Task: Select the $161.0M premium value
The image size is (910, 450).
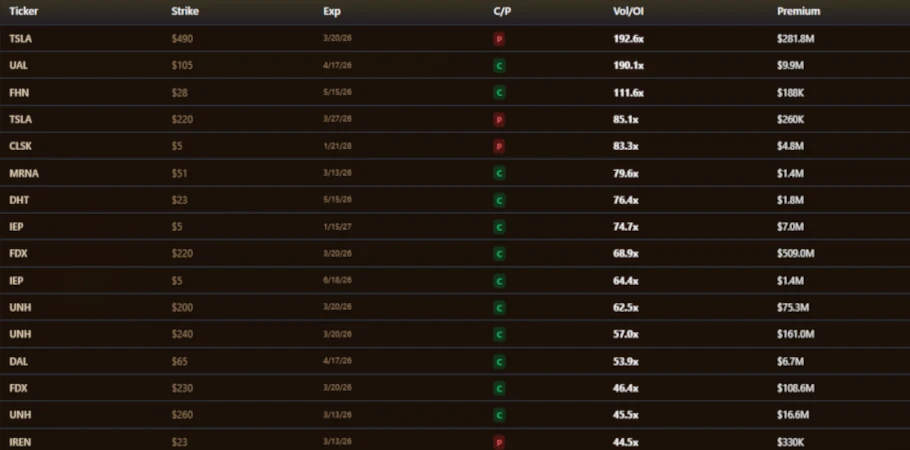Action: click(796, 334)
